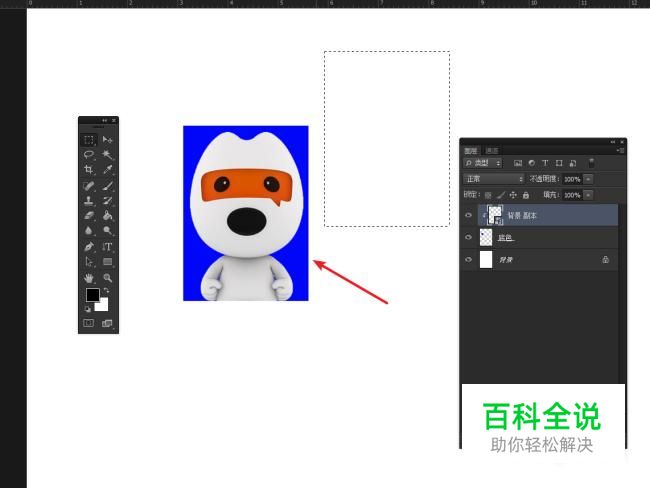The height and width of the screenshot is (488, 650).
Task: Open the 正常 blend mode dropdown
Action: click(x=494, y=178)
